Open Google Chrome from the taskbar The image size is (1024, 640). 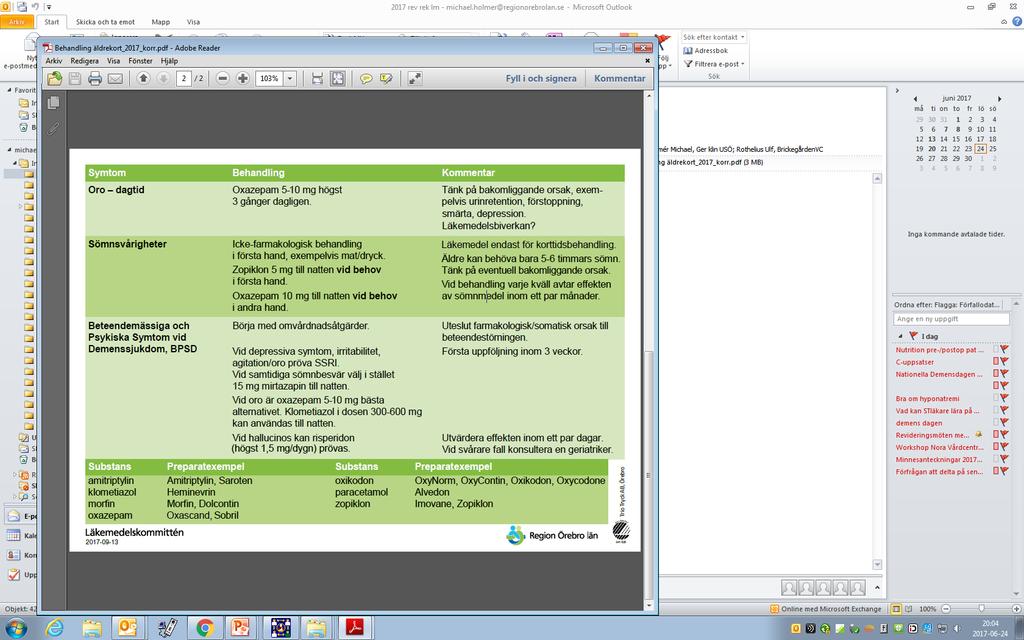pos(204,628)
